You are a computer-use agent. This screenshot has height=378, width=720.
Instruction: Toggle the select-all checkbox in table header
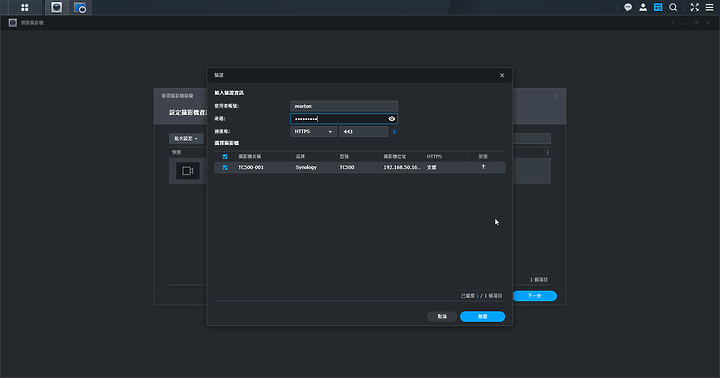click(225, 157)
